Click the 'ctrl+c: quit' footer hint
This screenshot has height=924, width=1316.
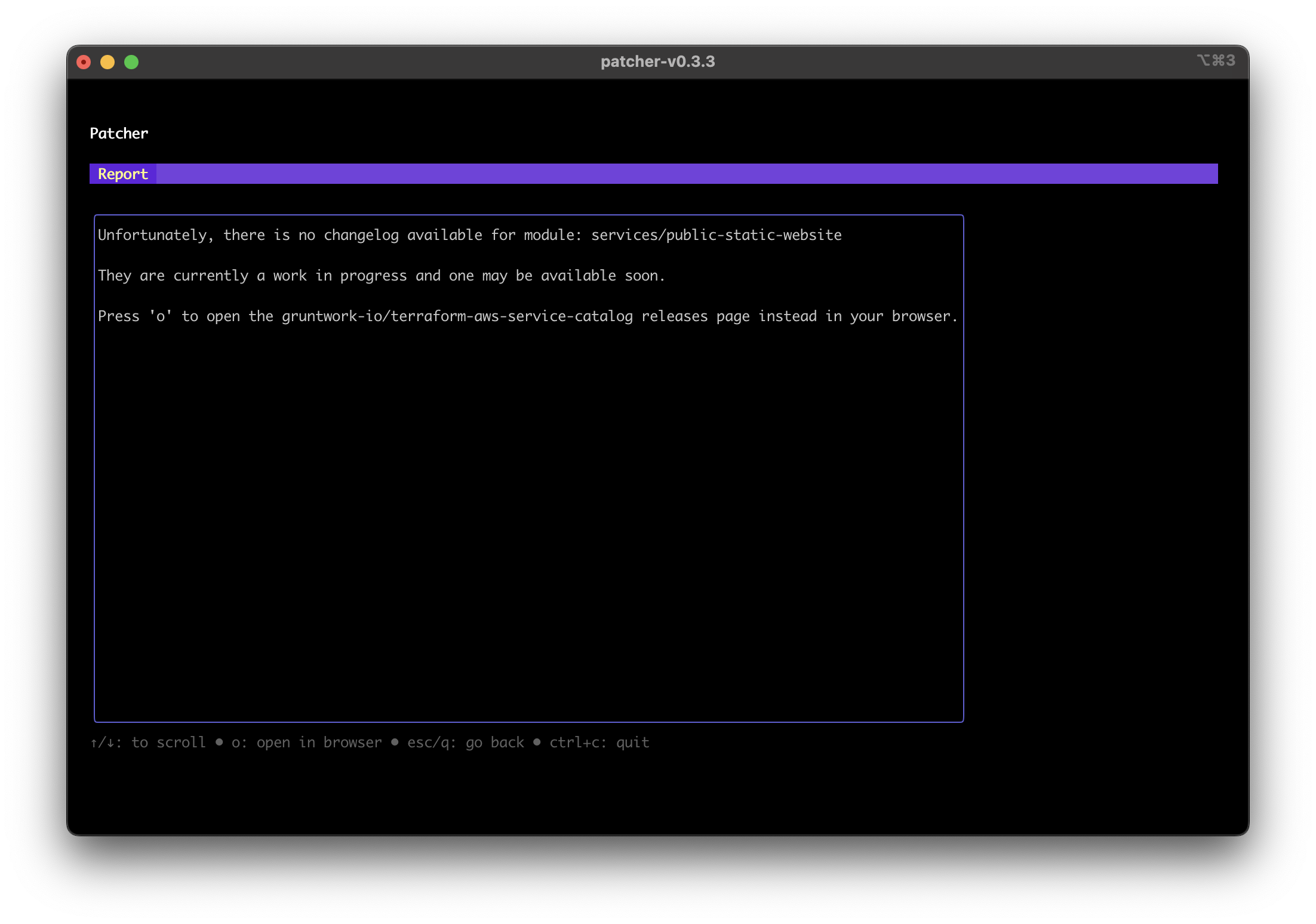tap(599, 742)
